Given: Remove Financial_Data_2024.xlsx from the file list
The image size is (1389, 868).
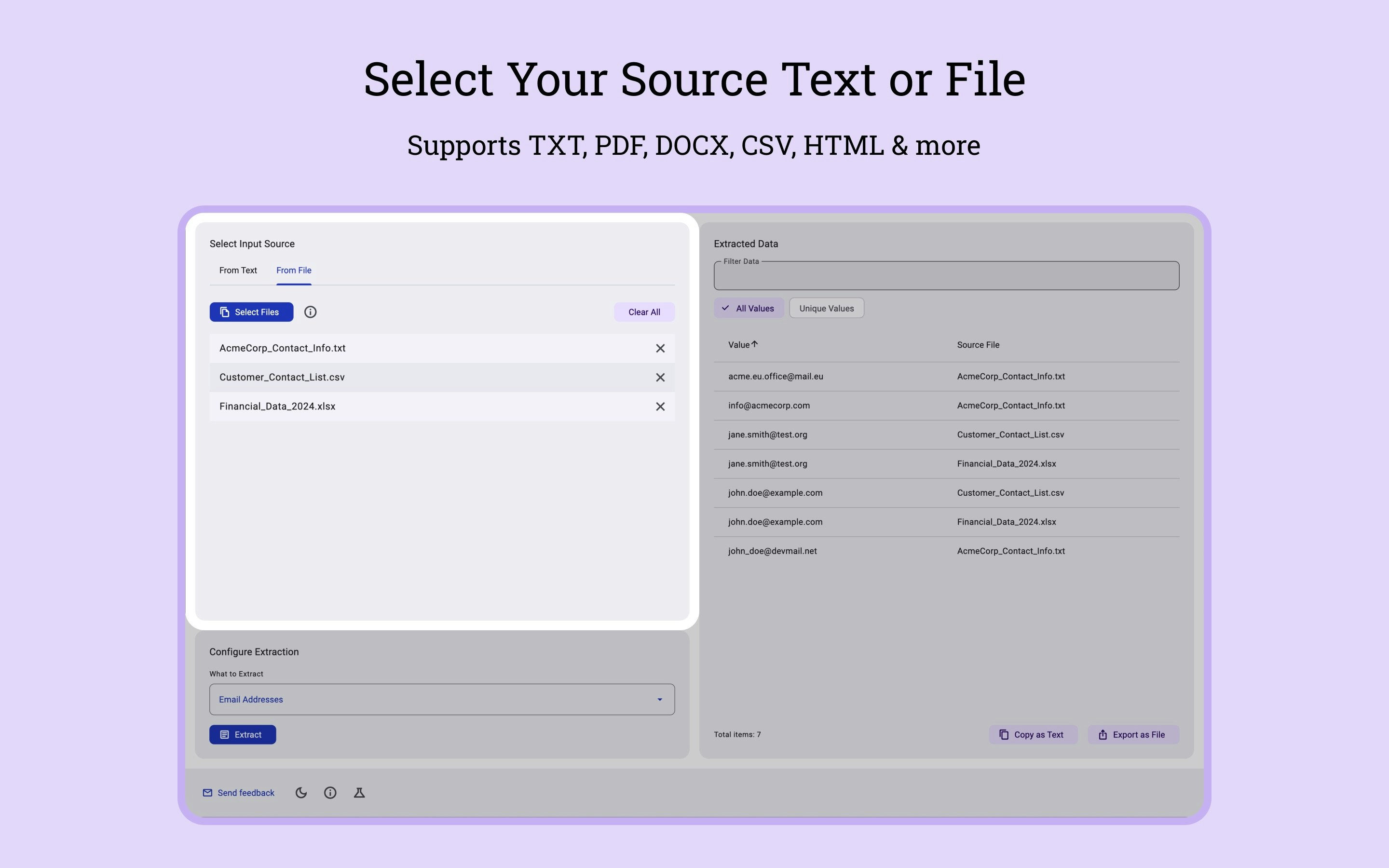Looking at the screenshot, I should (x=660, y=406).
